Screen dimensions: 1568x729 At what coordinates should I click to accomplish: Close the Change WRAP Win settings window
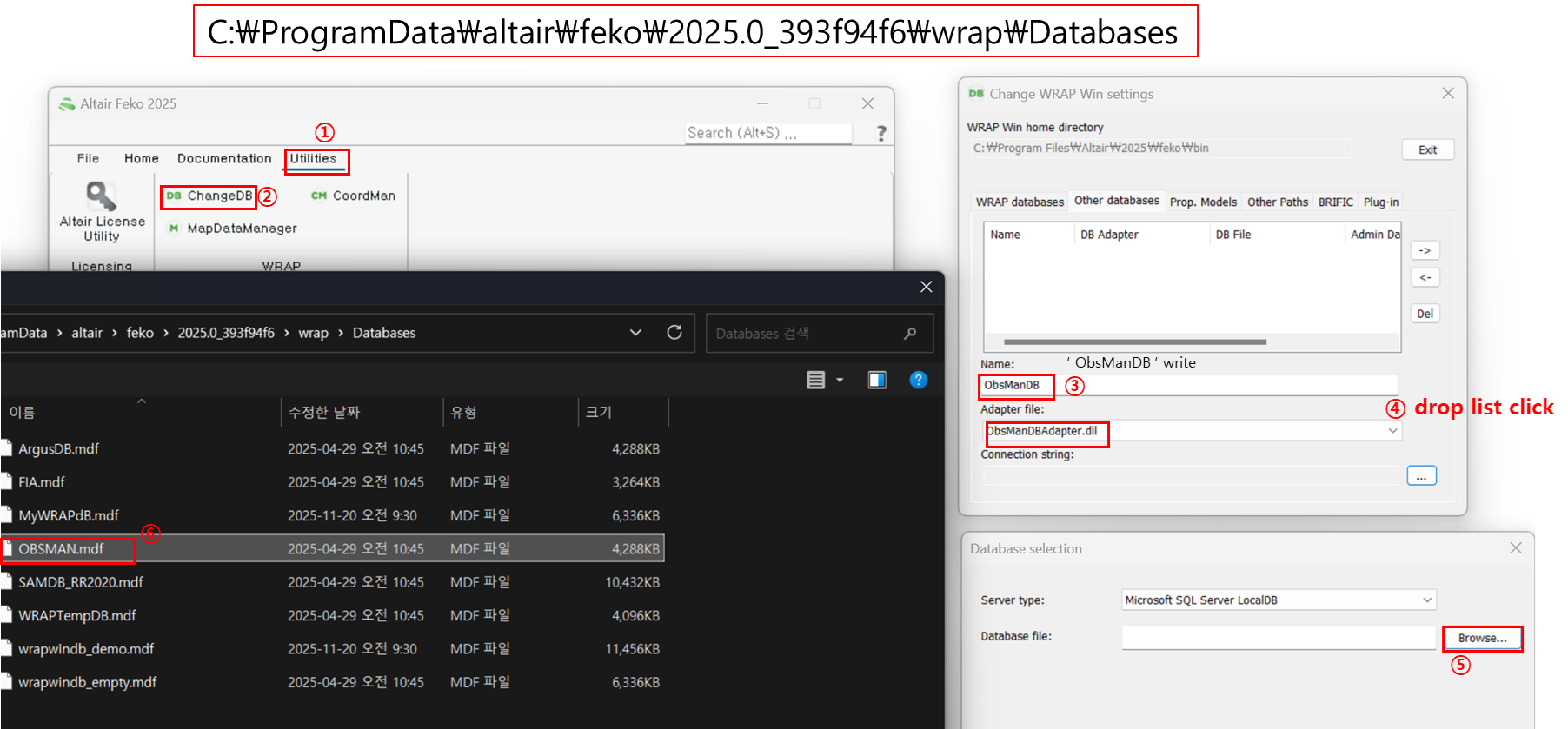pyautogui.click(x=1448, y=93)
